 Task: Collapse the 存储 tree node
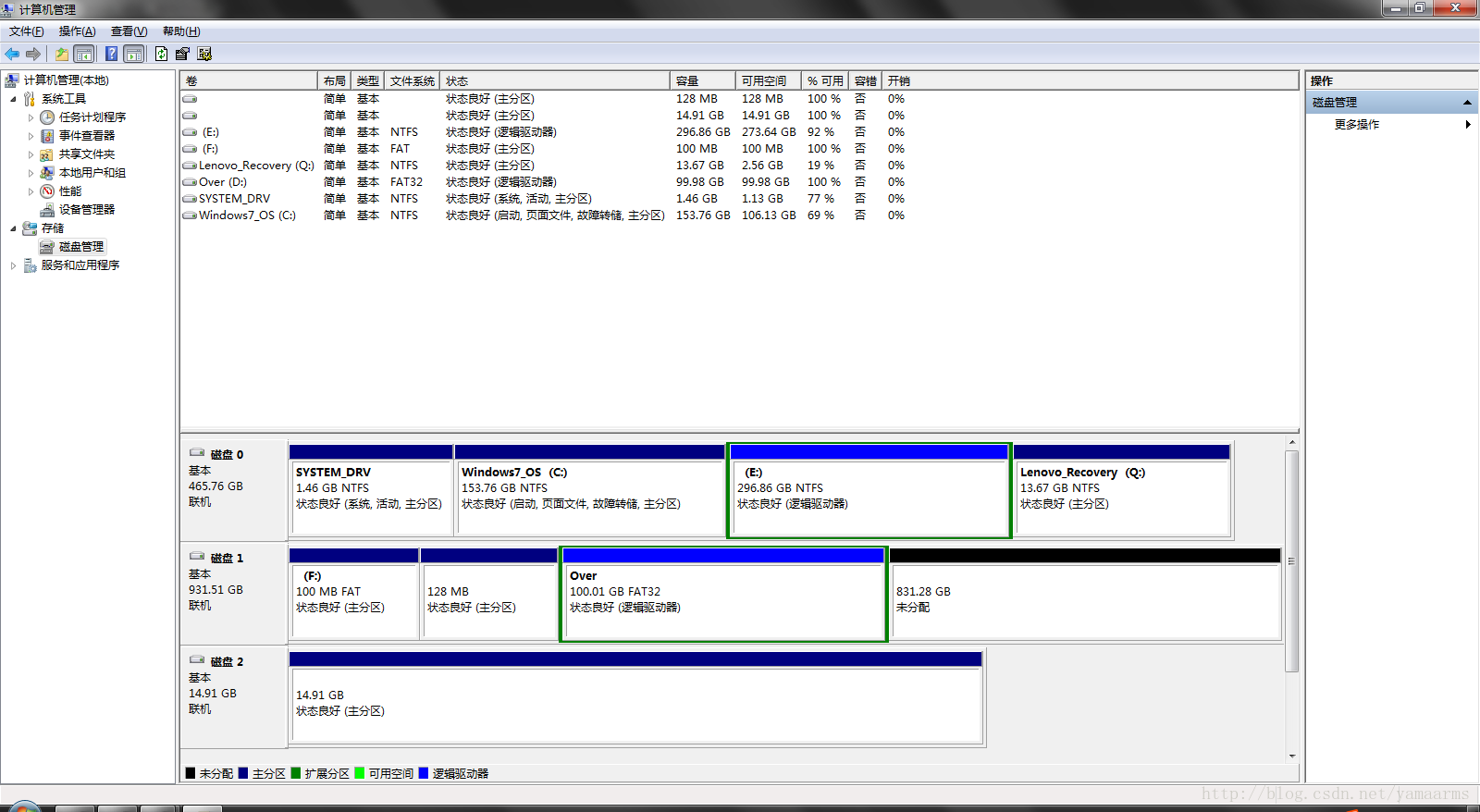click(x=13, y=228)
